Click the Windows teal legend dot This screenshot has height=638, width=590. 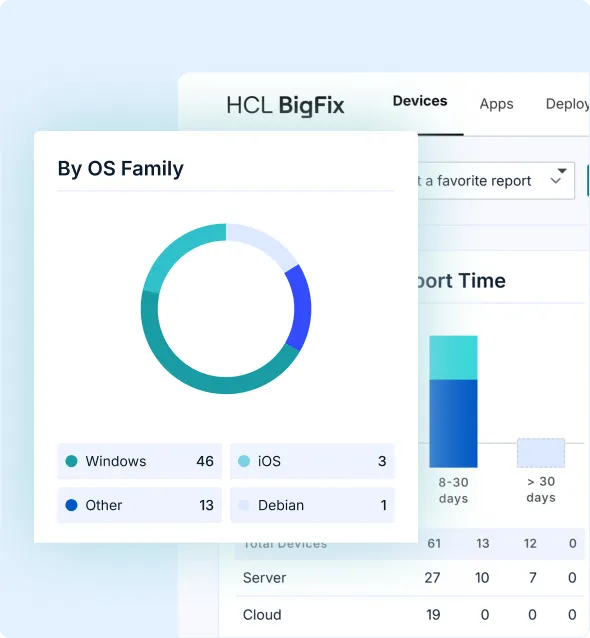coord(71,461)
